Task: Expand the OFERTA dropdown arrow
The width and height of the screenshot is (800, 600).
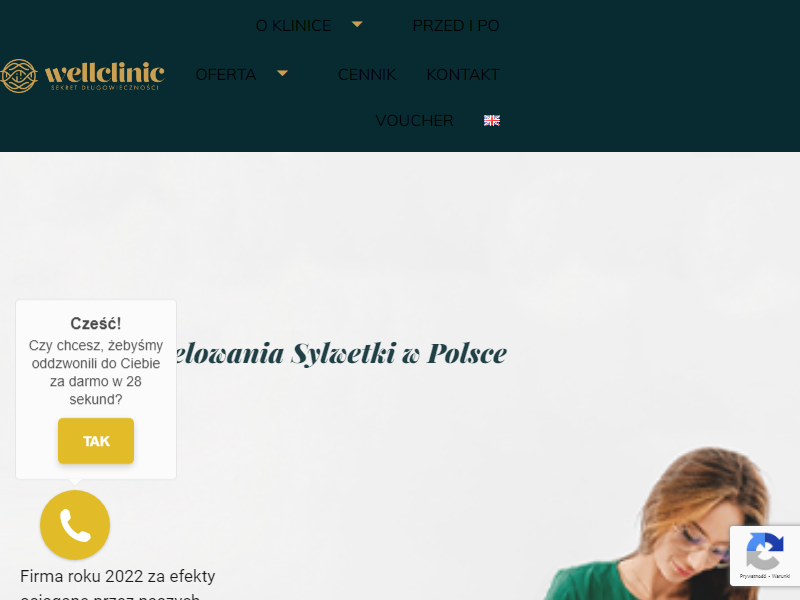Action: click(282, 73)
